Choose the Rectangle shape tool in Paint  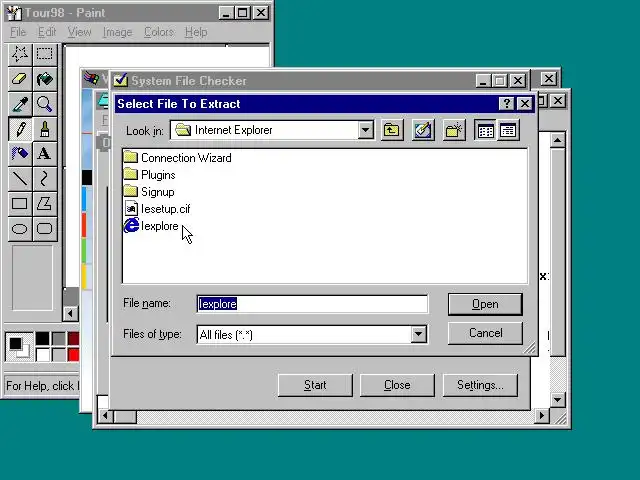click(20, 204)
